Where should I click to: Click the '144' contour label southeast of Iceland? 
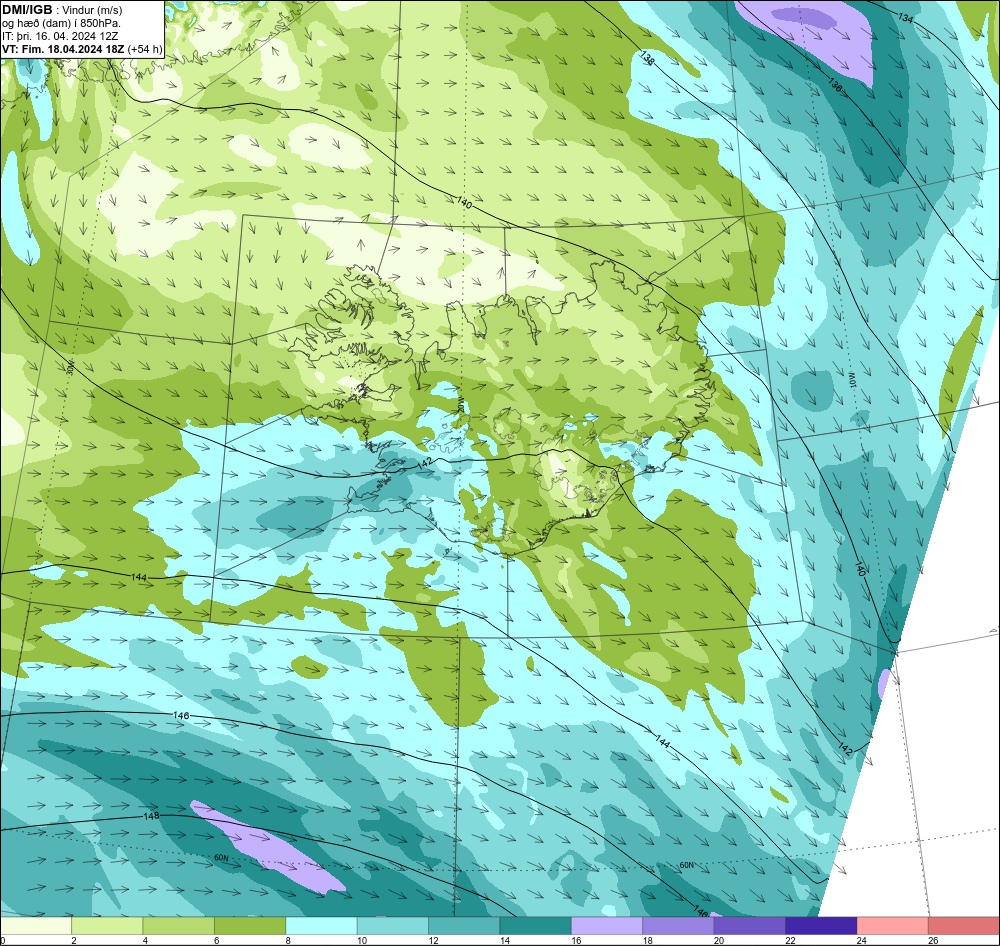(x=663, y=741)
